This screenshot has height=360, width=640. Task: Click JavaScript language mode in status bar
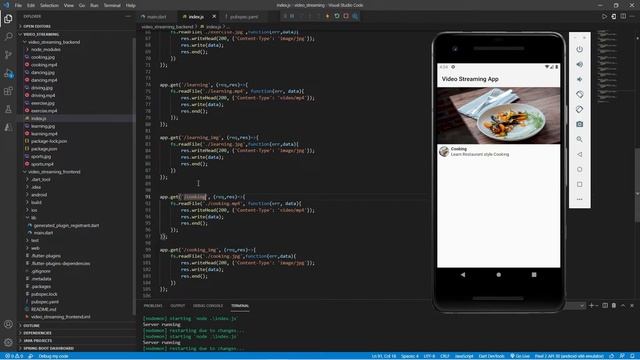click(x=464, y=356)
